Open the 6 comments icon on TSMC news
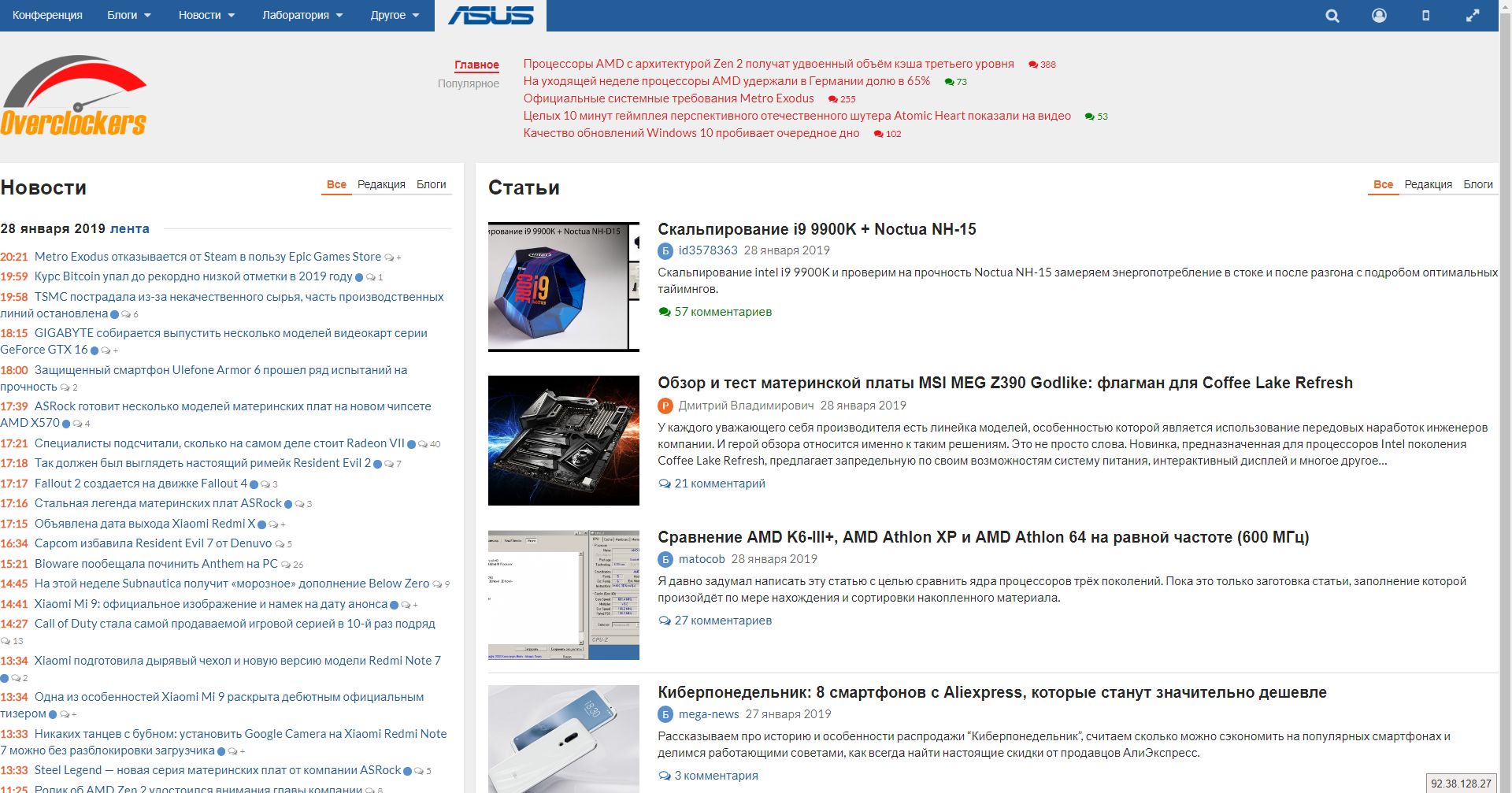The height and width of the screenshot is (793, 1512). pos(129,314)
